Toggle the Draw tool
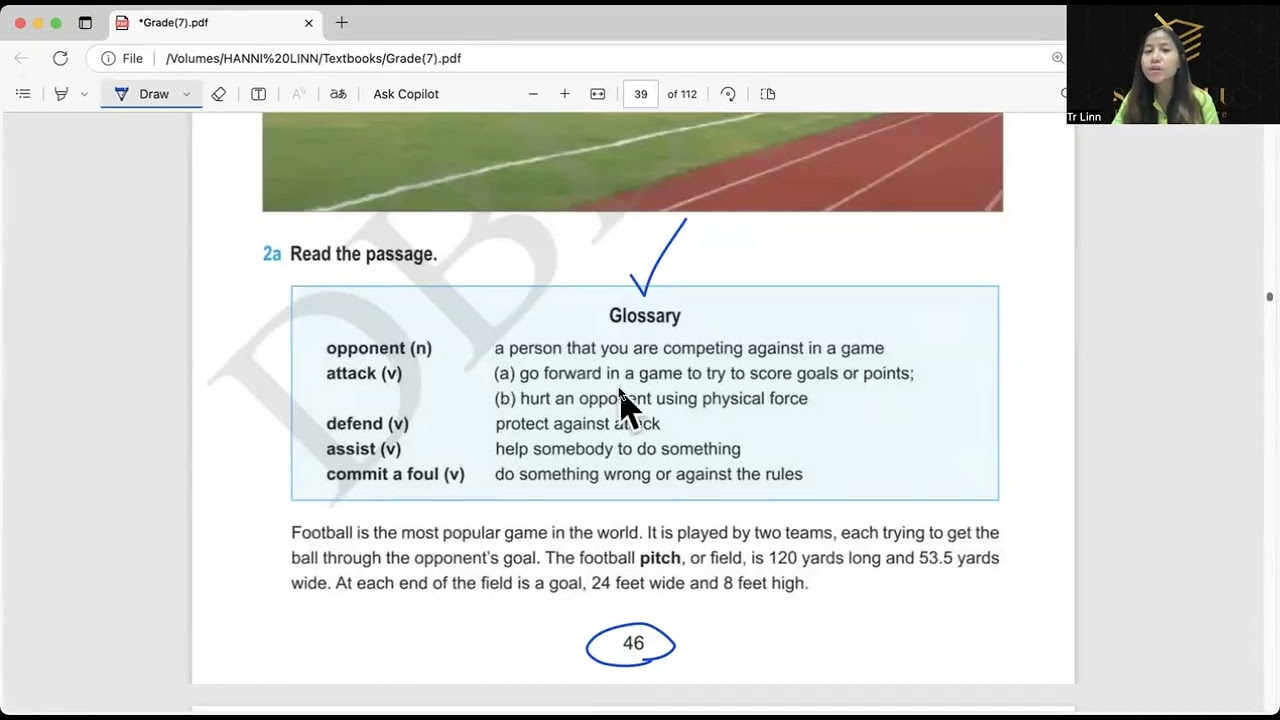The width and height of the screenshot is (1280, 720). [x=143, y=94]
